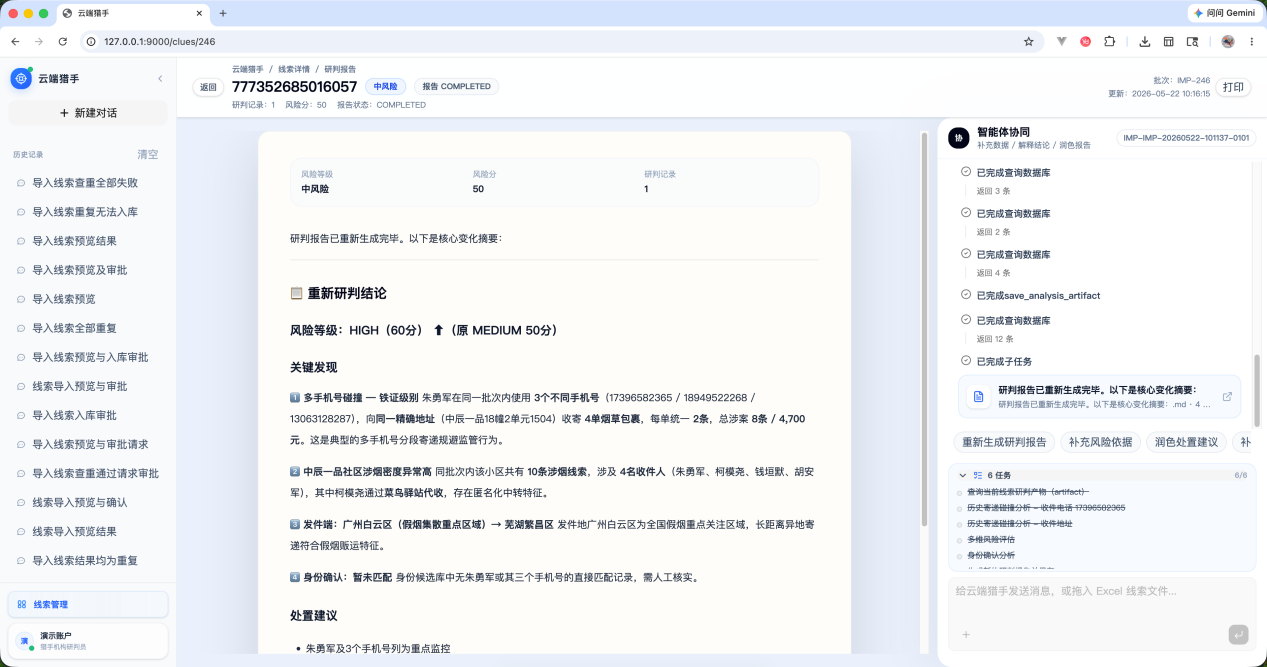Go back with the 返回 button
Screen dimensions: 1267x667
pyautogui.click(x=208, y=87)
